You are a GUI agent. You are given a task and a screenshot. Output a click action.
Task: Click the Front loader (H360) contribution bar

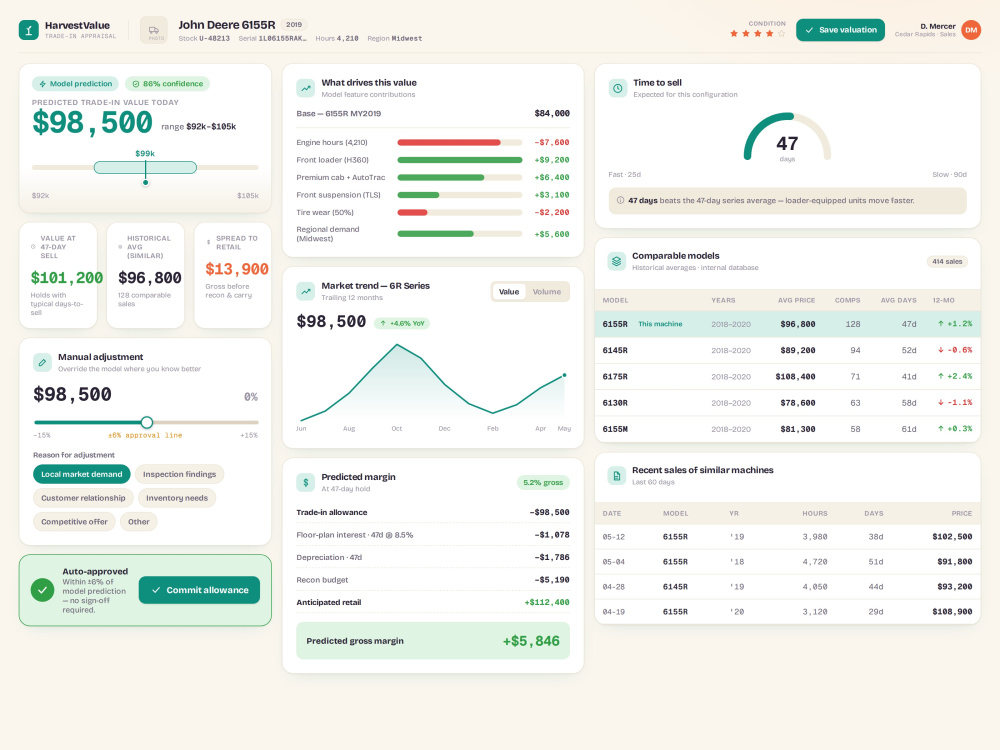click(x=459, y=159)
